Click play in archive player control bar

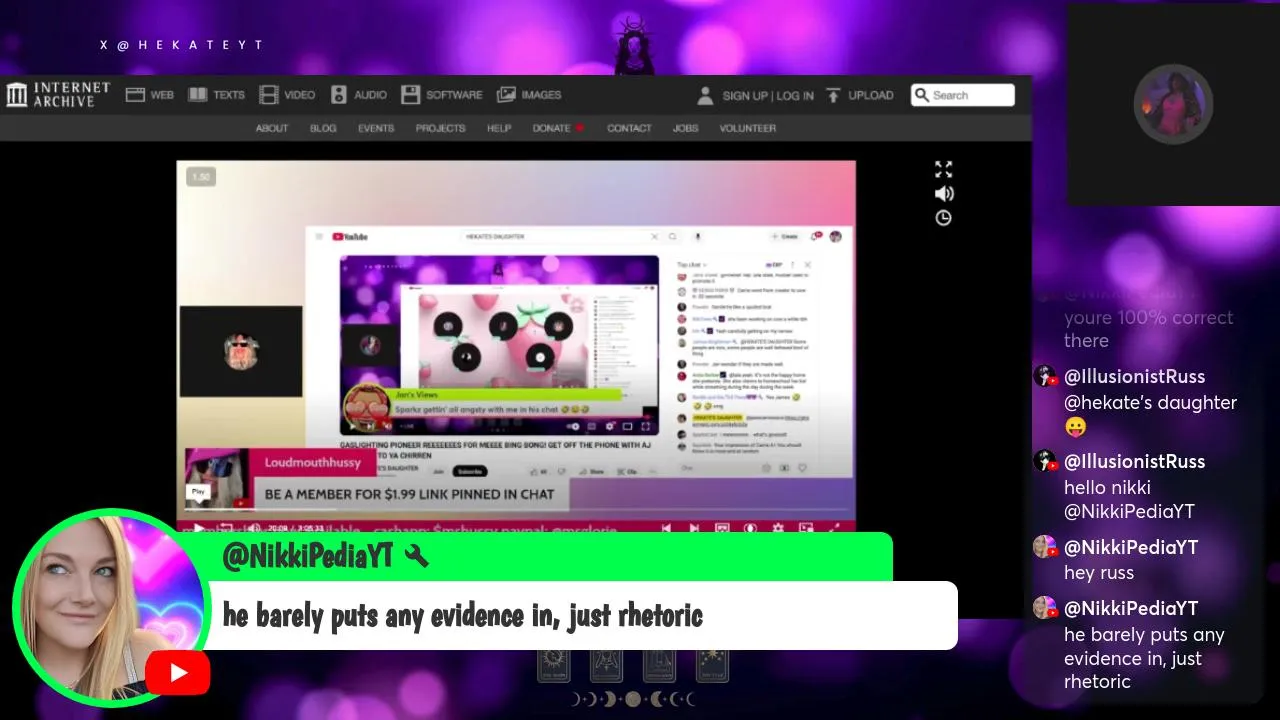coord(199,528)
